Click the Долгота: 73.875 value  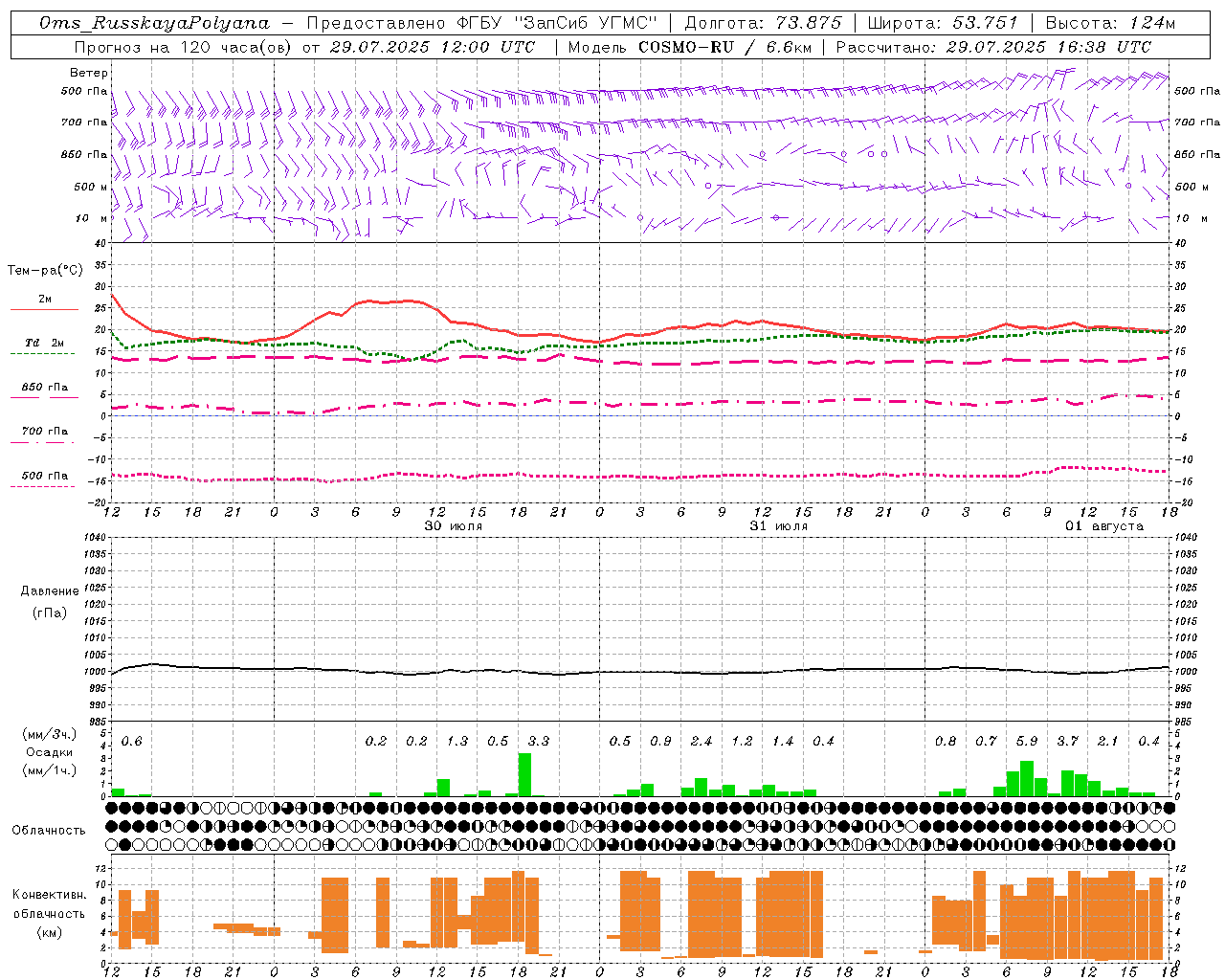763,23
